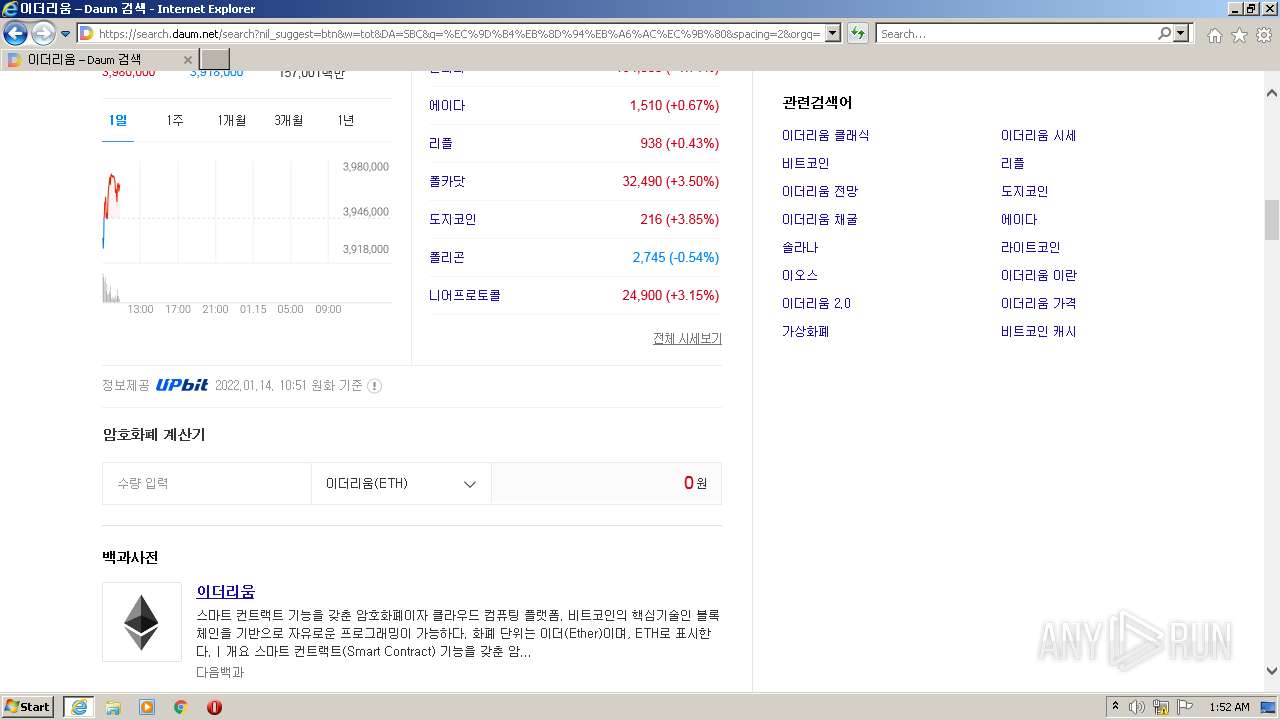This screenshot has width=1280, height=720.
Task: Open related search 솔라나
Action: pos(800,248)
